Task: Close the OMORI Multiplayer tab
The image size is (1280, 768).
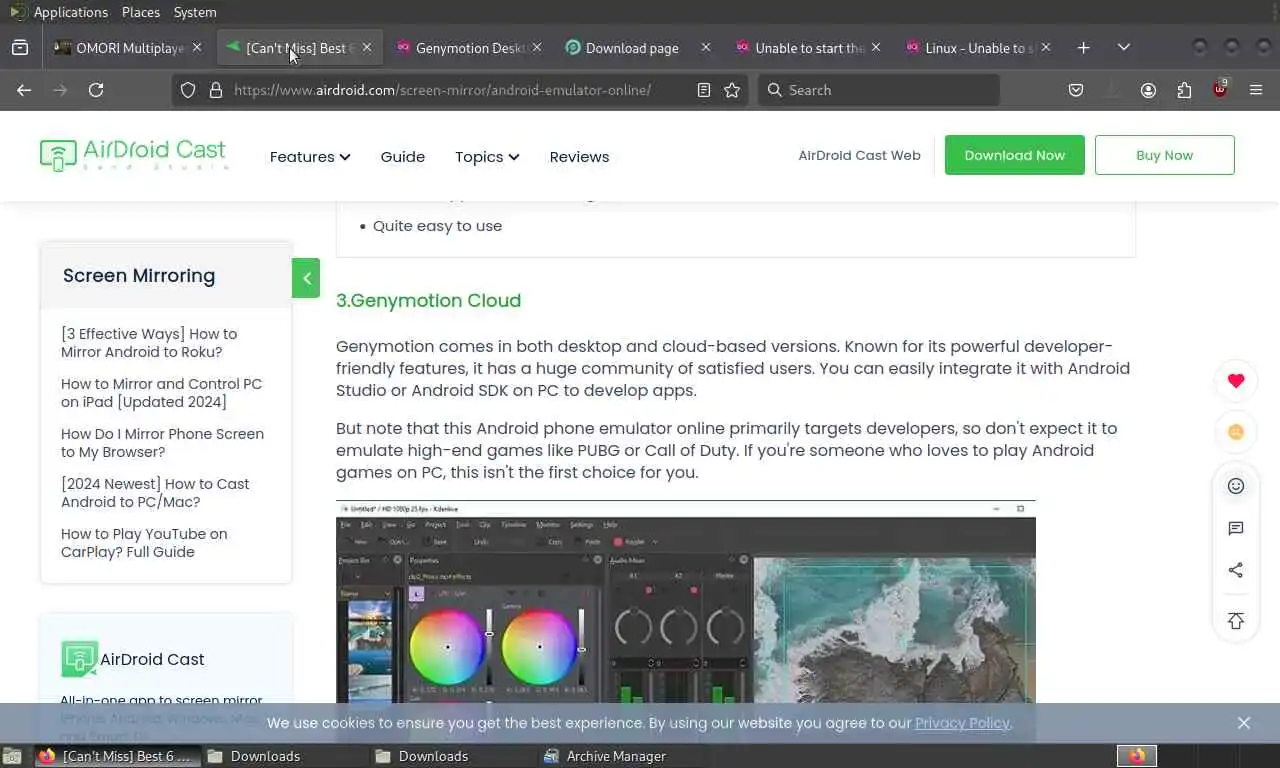Action: pyautogui.click(x=197, y=48)
